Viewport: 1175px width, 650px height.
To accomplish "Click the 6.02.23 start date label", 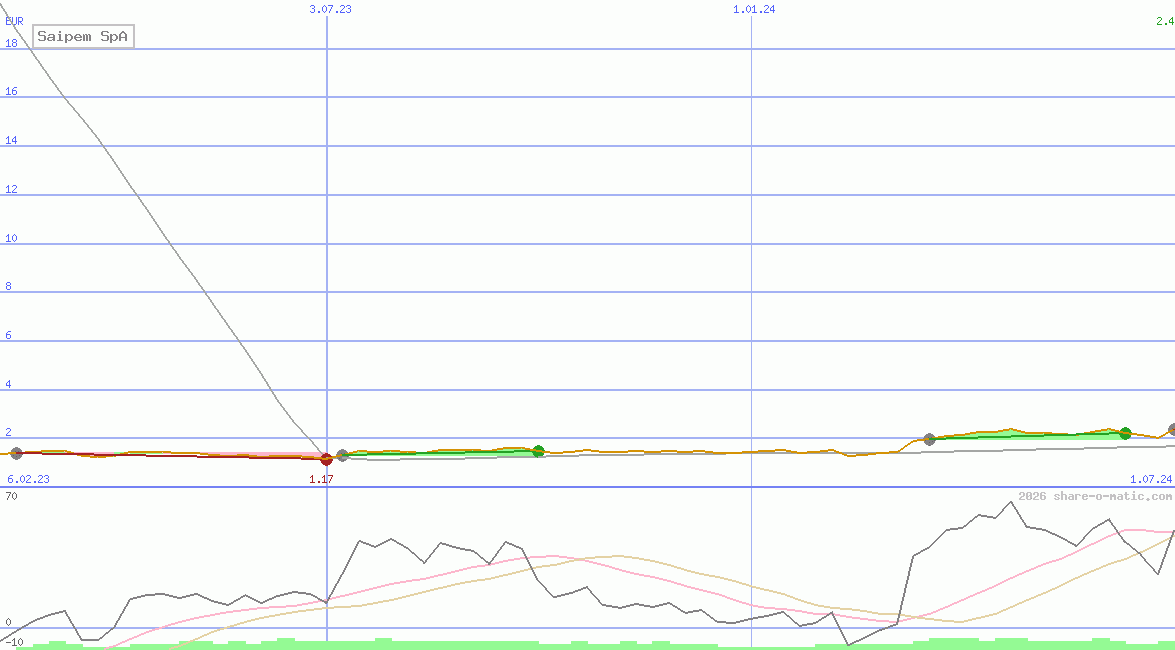I will (28, 480).
